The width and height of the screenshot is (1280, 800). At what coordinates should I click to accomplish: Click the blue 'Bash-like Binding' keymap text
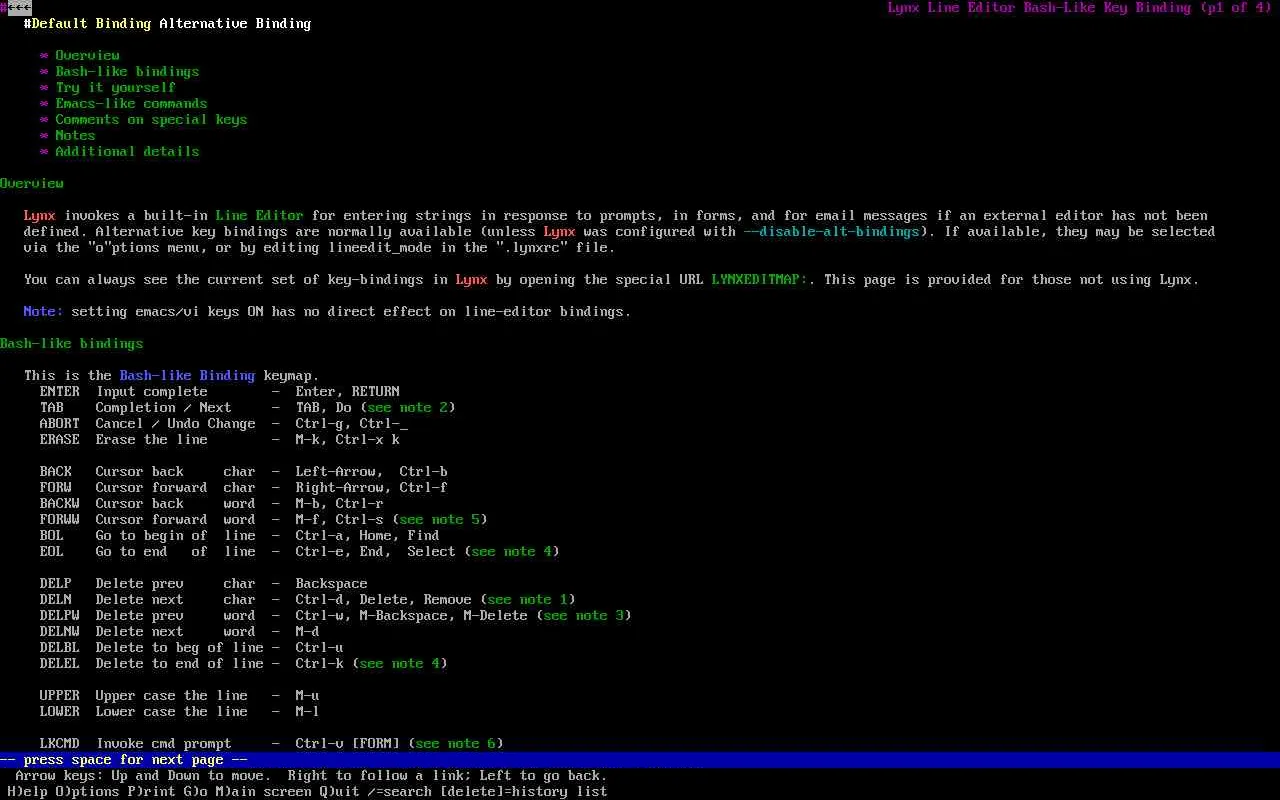(188, 376)
